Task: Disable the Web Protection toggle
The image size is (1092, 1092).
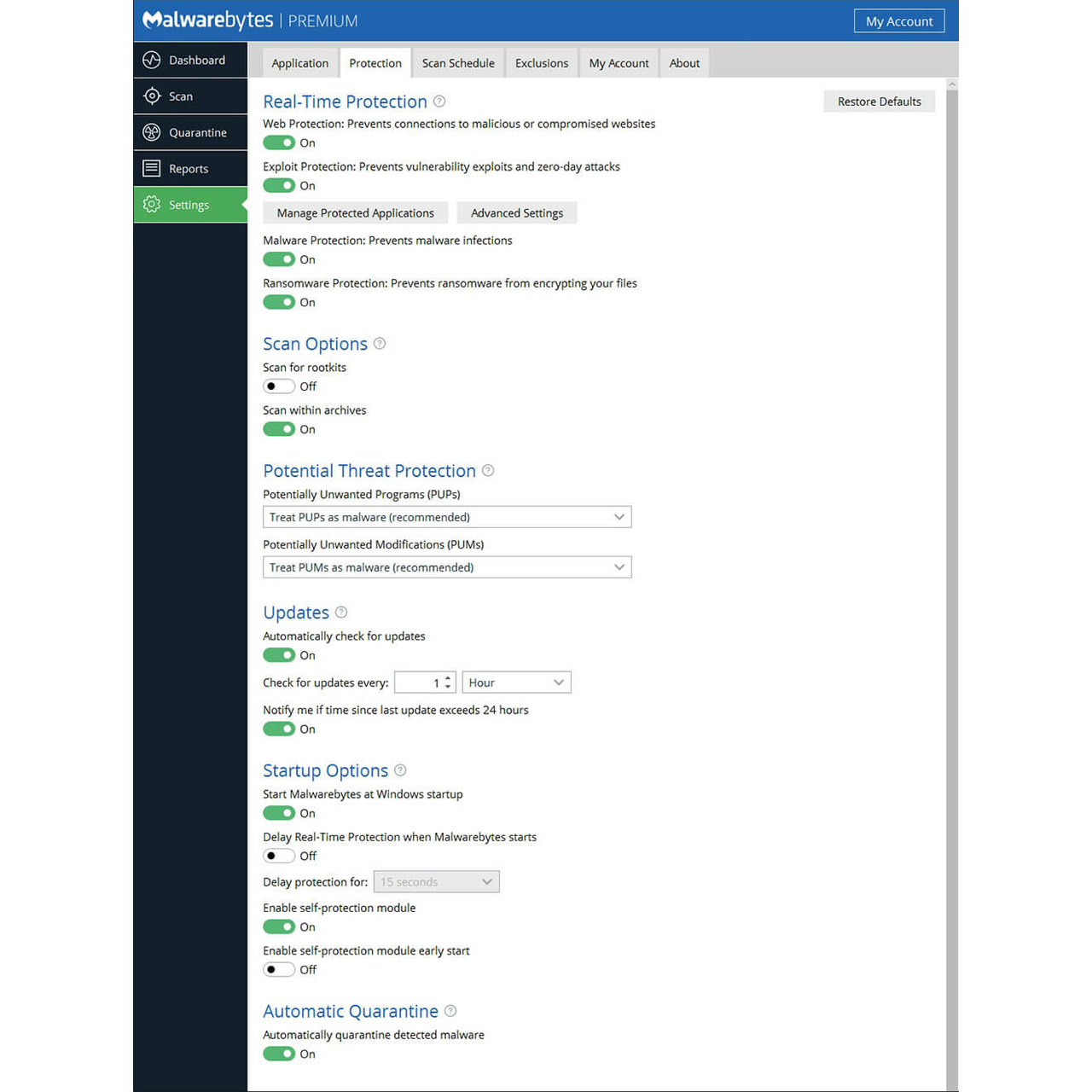Action: pos(279,142)
